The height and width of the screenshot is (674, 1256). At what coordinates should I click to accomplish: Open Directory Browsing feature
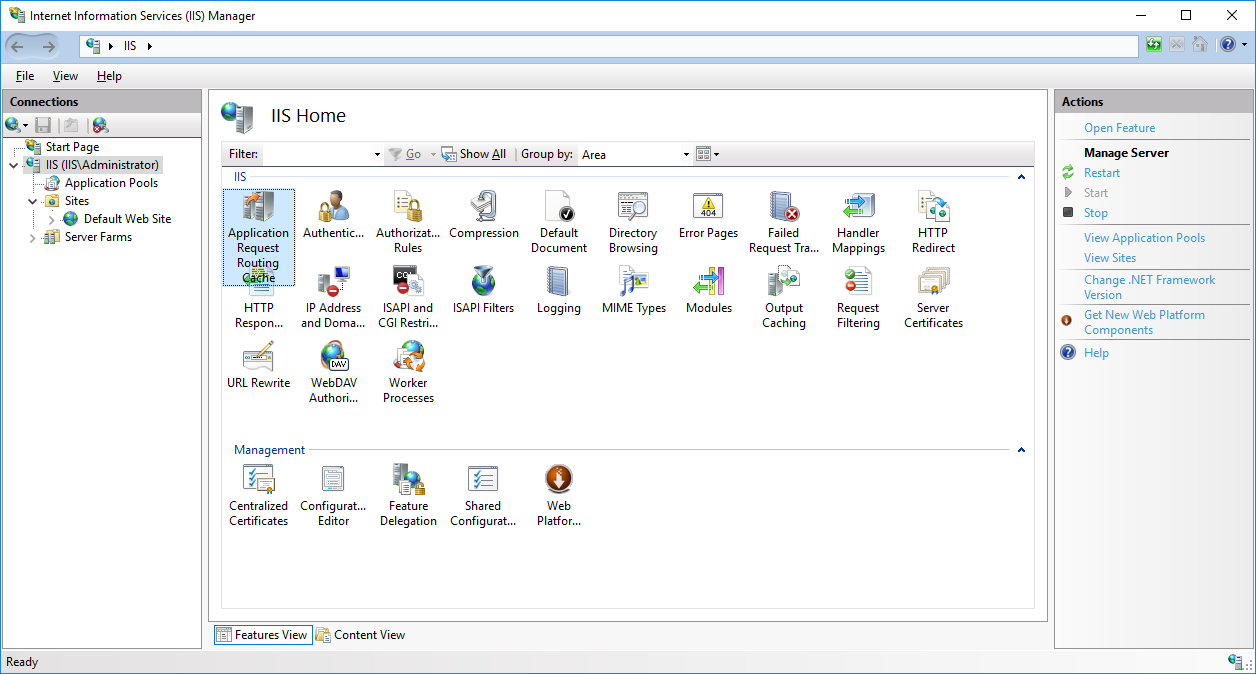[x=633, y=222]
